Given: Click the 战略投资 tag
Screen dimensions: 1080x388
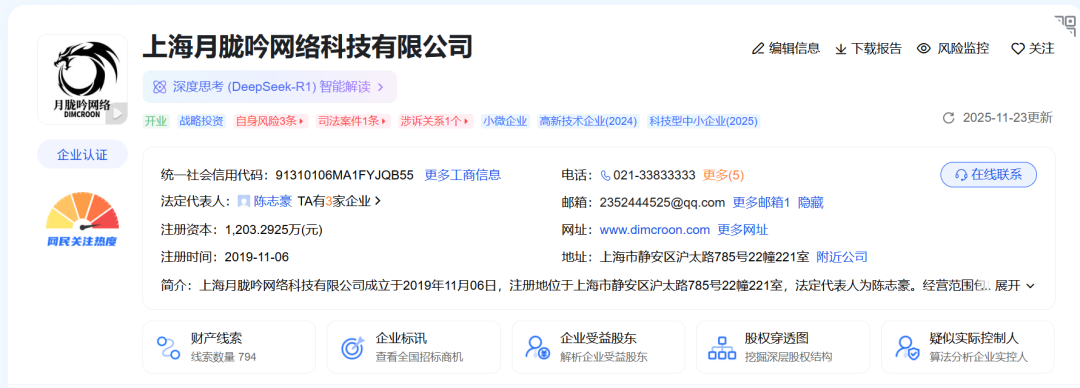Looking at the screenshot, I should [202, 121].
